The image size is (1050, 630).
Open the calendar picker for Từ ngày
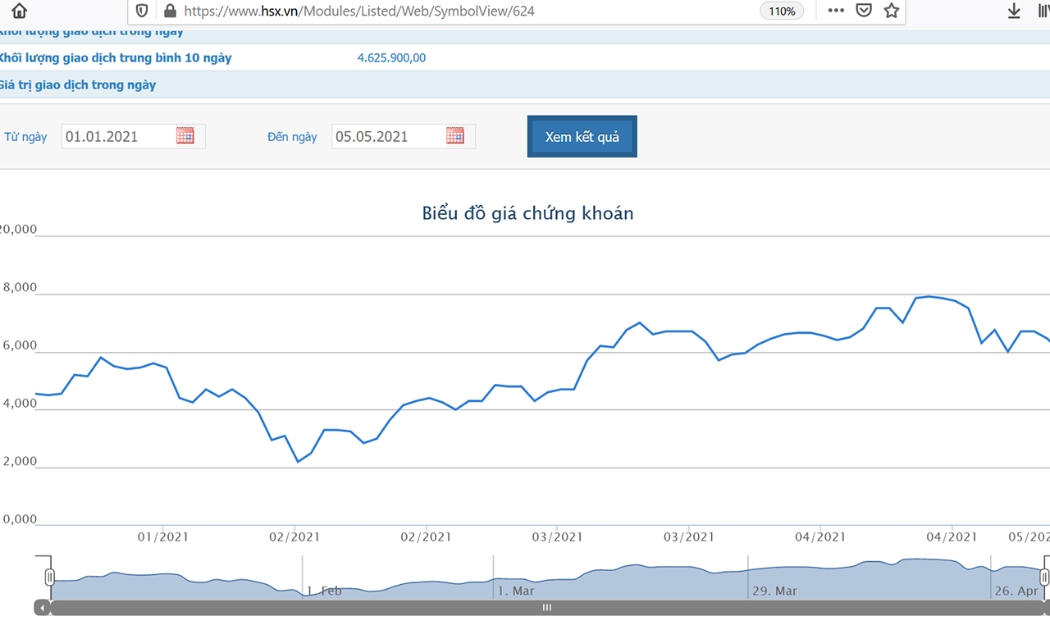point(185,136)
